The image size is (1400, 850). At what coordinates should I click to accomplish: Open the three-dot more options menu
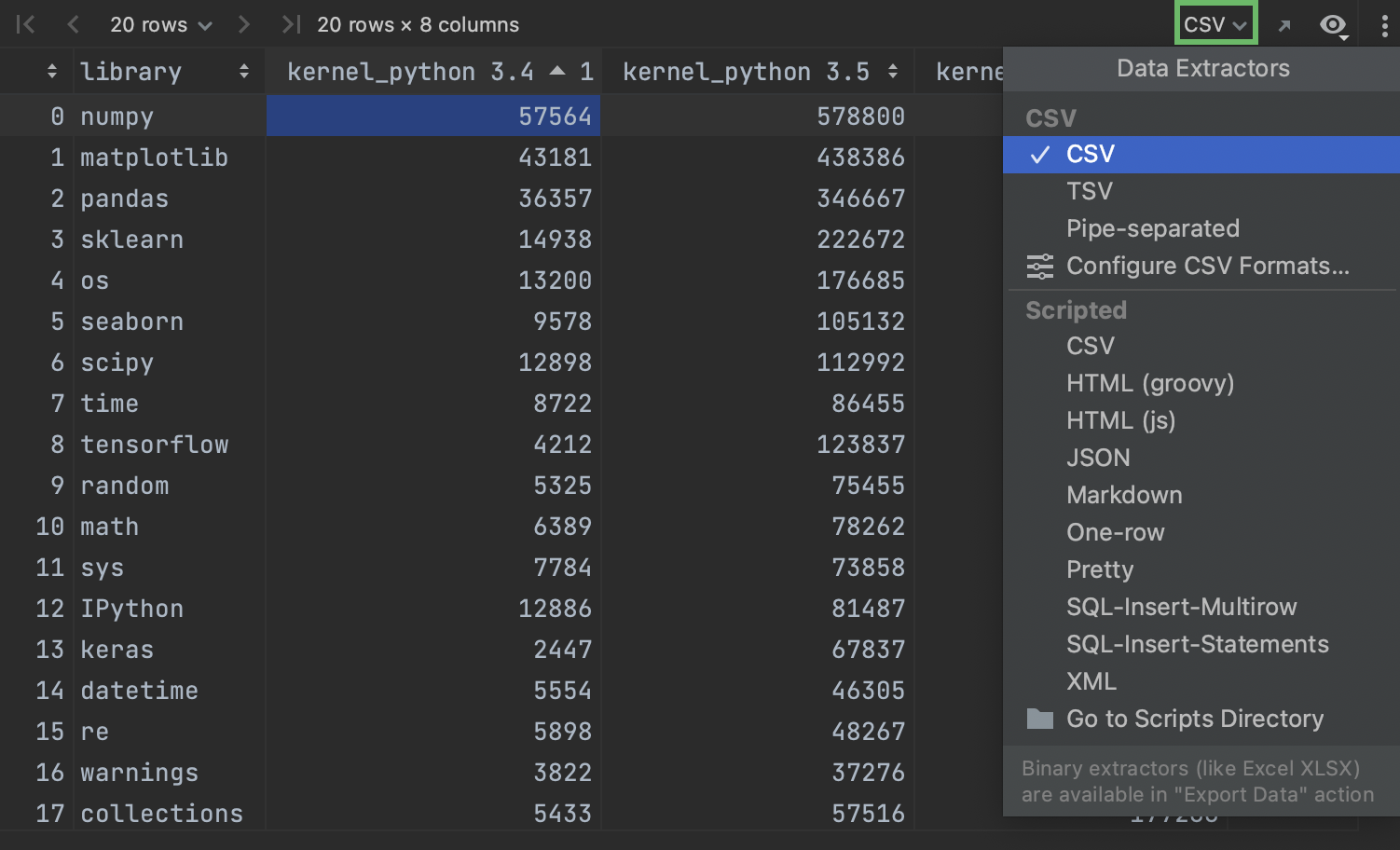click(1384, 25)
